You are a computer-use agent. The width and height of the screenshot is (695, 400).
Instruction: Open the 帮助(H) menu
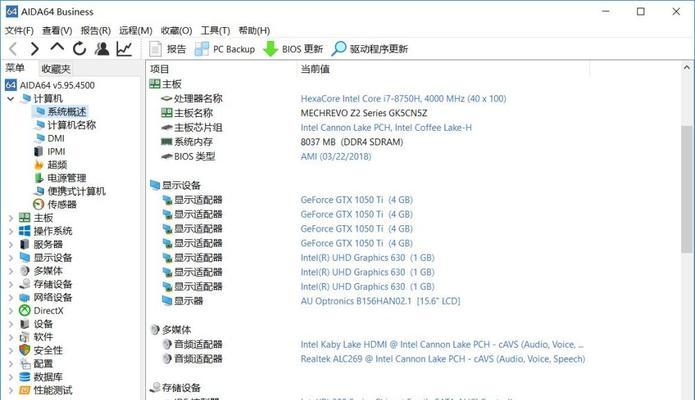pyautogui.click(x=254, y=31)
